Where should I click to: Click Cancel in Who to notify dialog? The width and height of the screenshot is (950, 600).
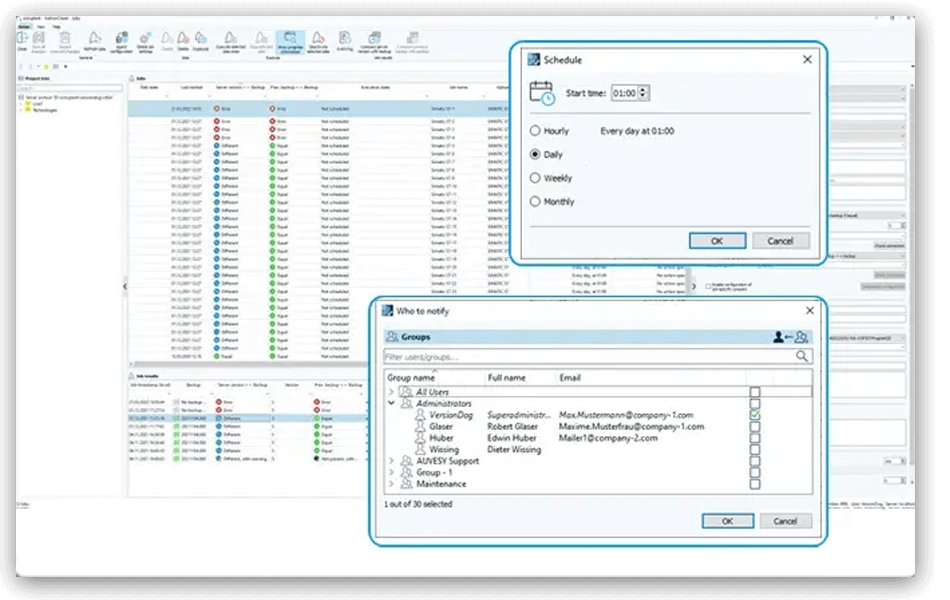[785, 521]
